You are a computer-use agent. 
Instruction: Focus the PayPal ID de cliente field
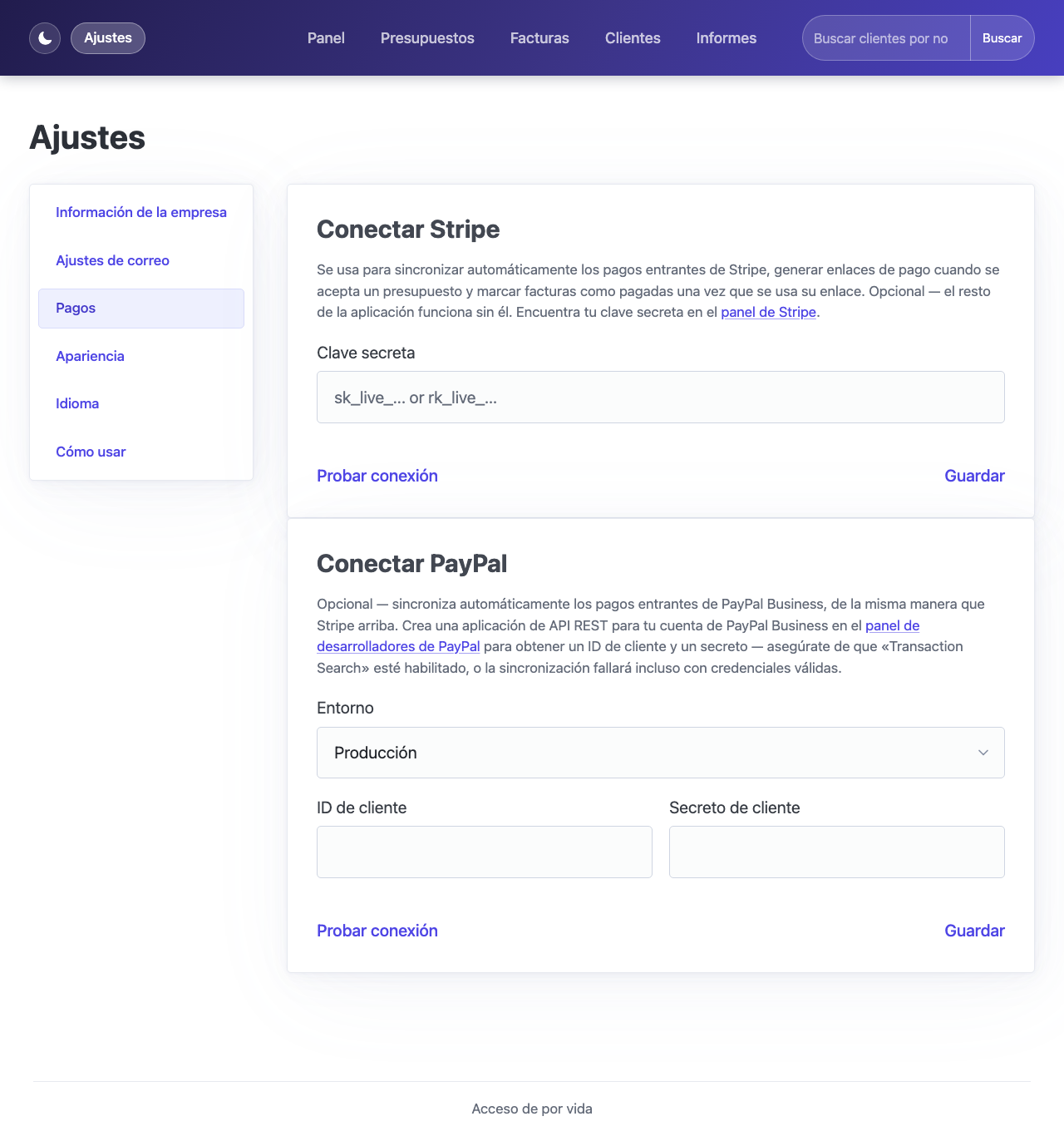[x=485, y=852]
